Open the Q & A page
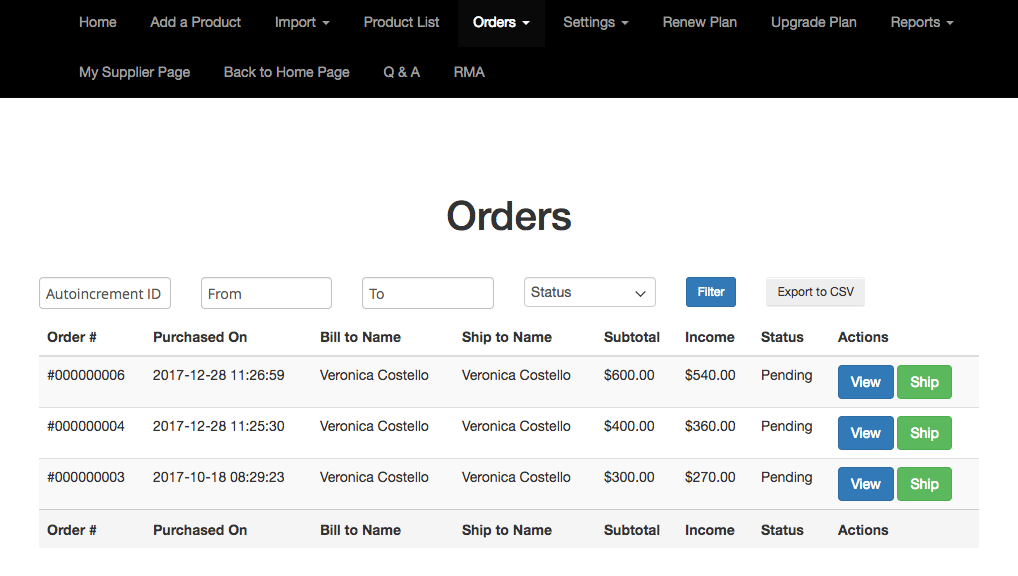Screen dimensions: 1018x576 (401, 72)
